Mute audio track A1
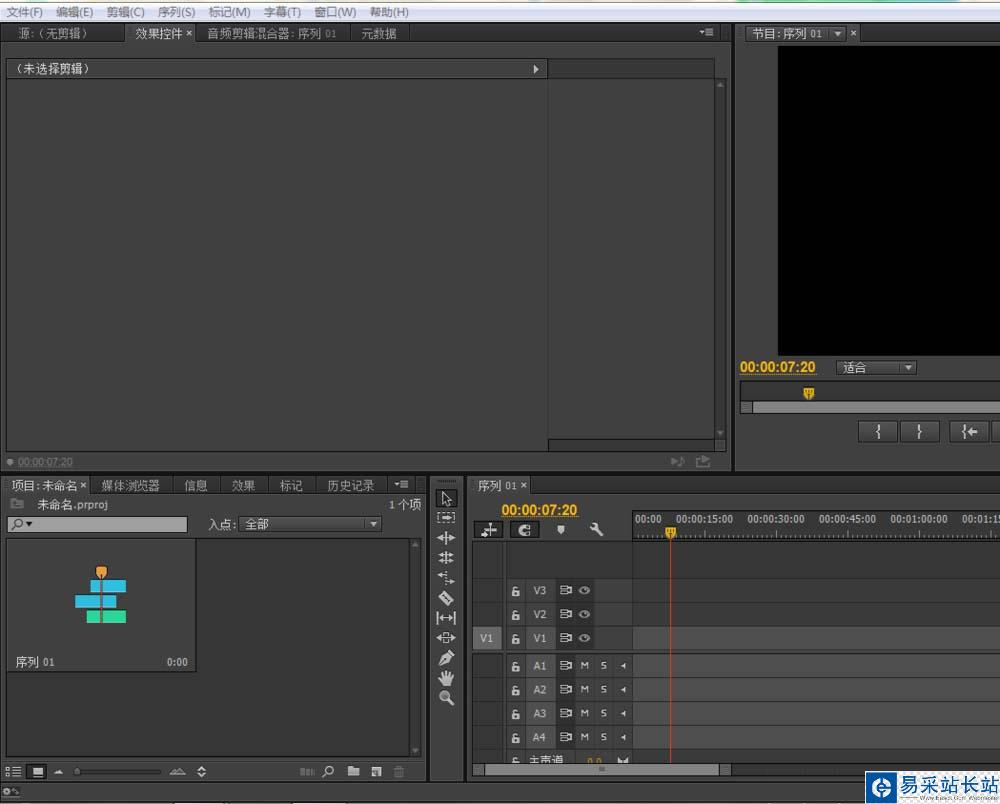Viewport: 1000px width, 804px height. (x=585, y=666)
